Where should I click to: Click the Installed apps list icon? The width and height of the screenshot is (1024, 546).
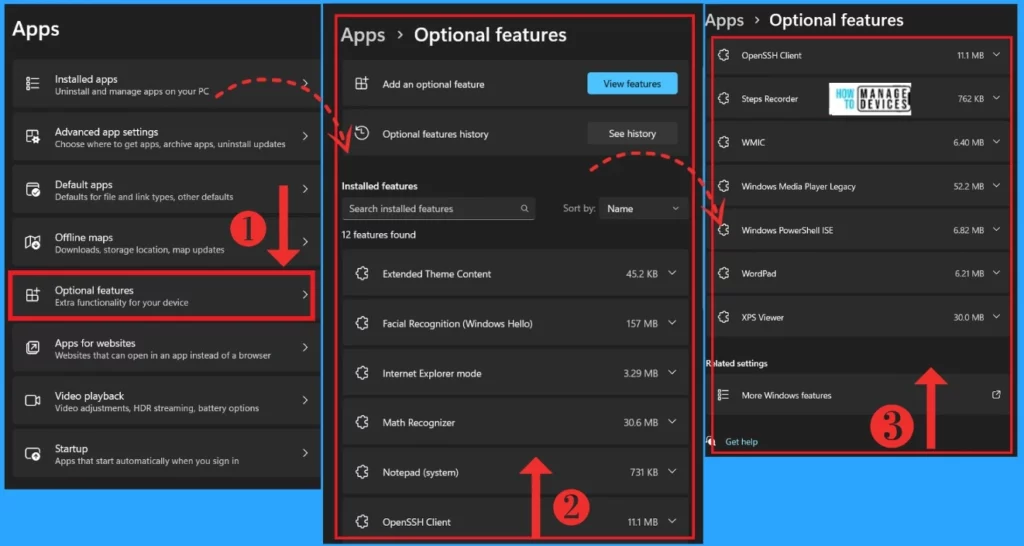click(33, 84)
